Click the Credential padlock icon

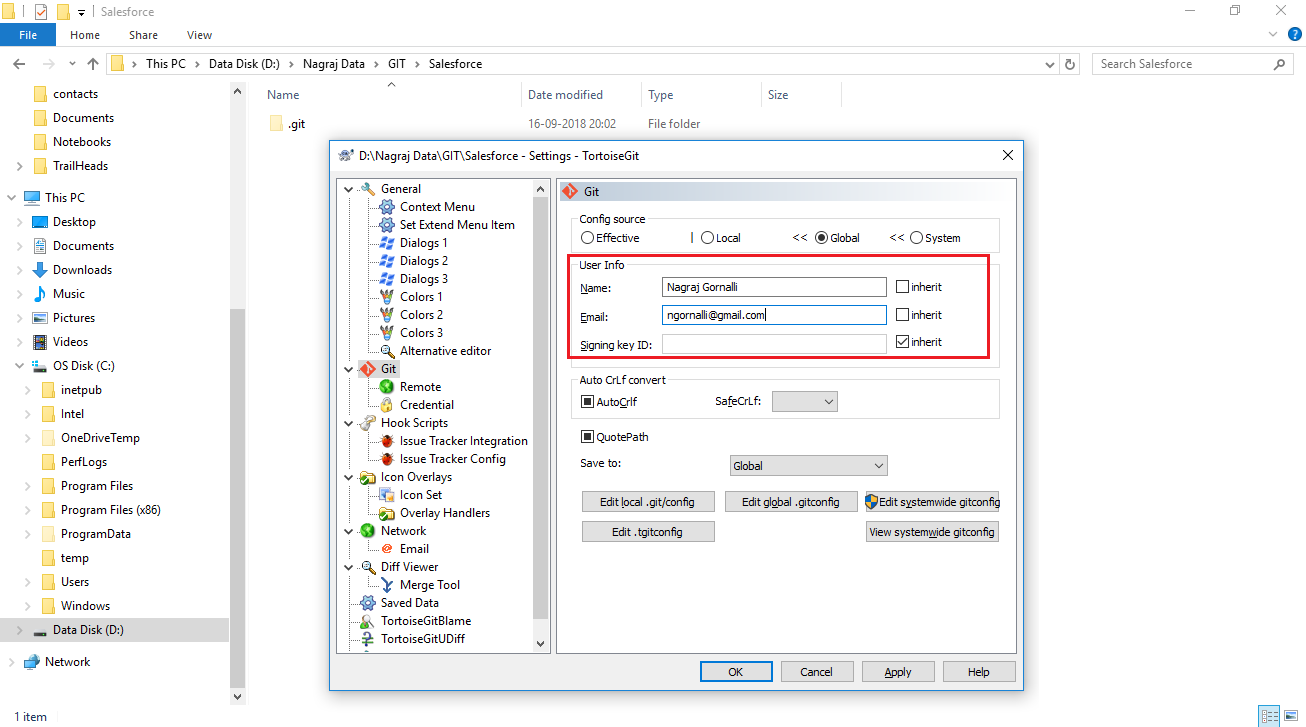click(x=387, y=405)
